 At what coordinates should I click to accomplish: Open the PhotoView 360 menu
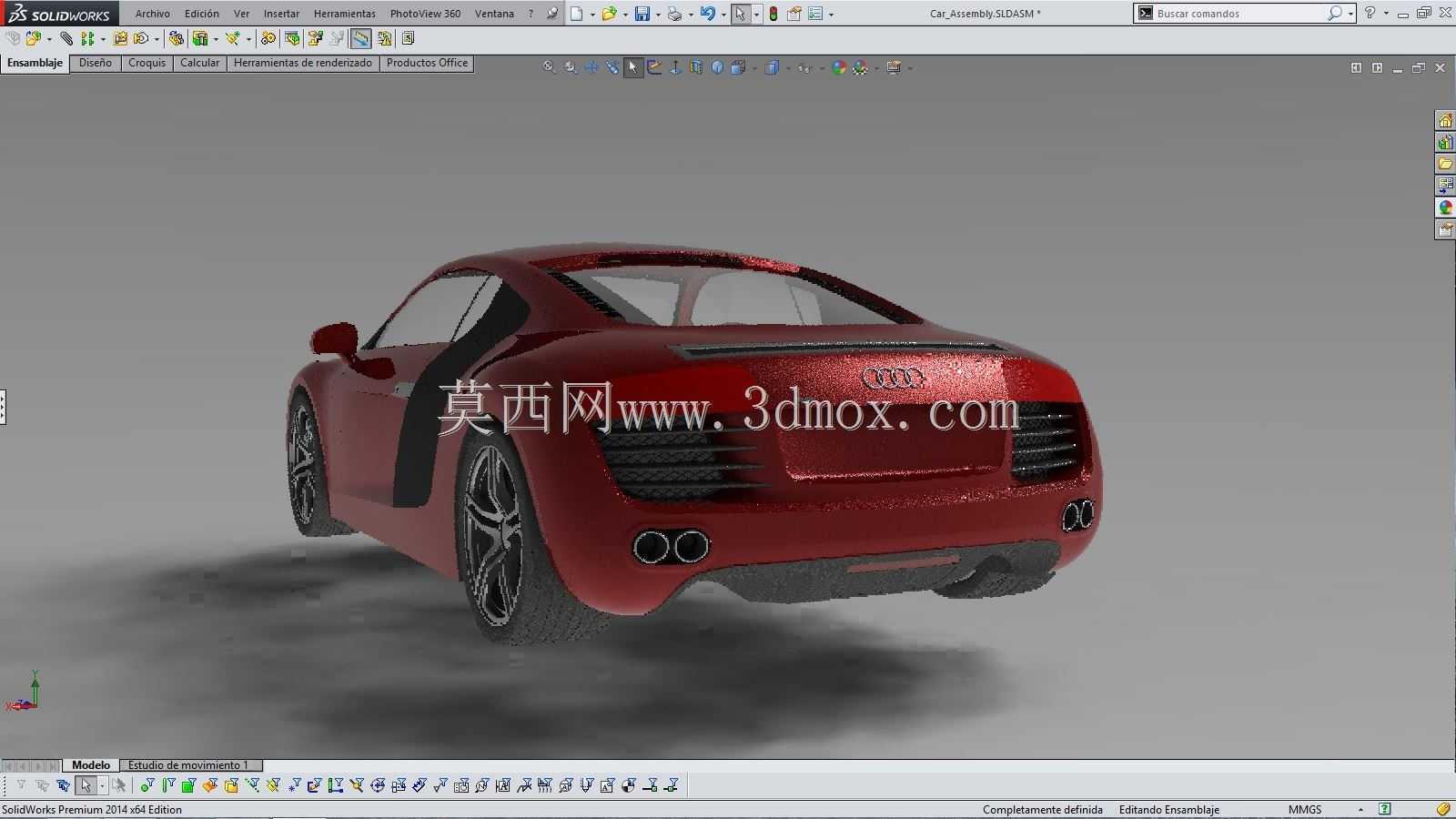tap(425, 14)
